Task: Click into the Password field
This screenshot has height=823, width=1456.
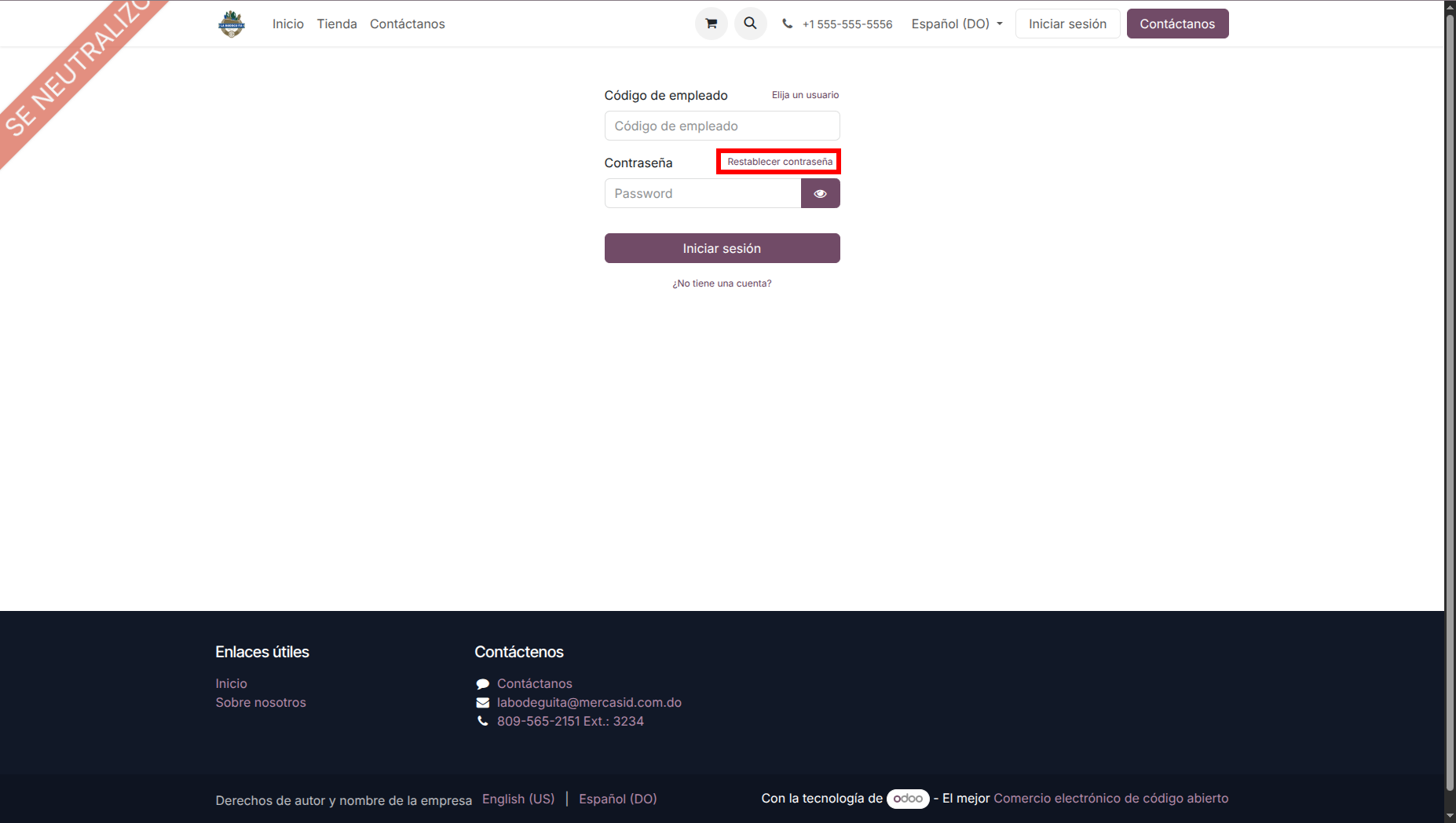Action: click(x=702, y=194)
